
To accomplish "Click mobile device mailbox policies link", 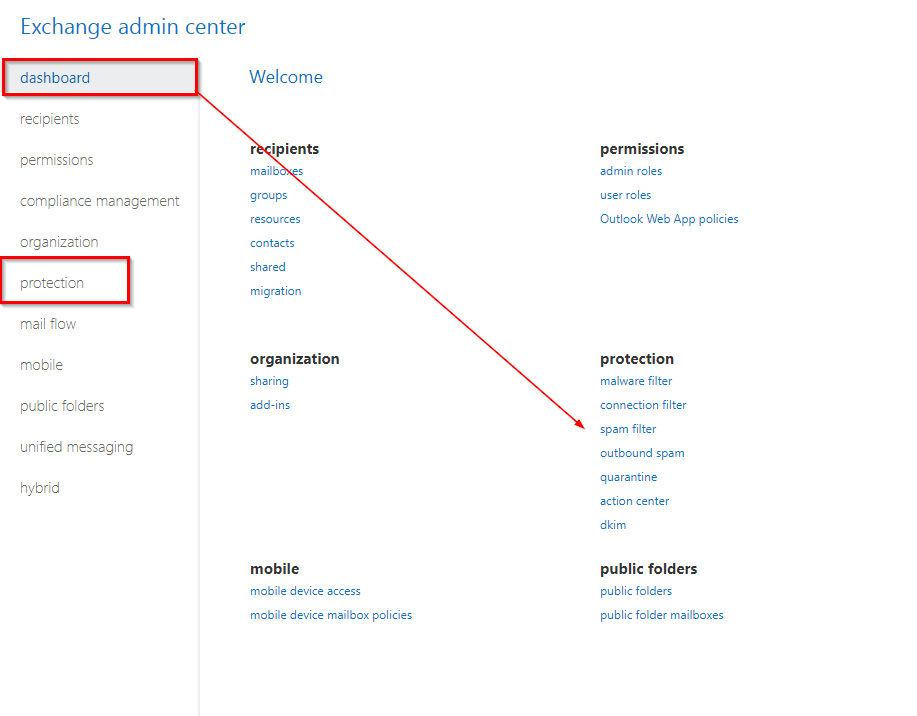I will [331, 615].
